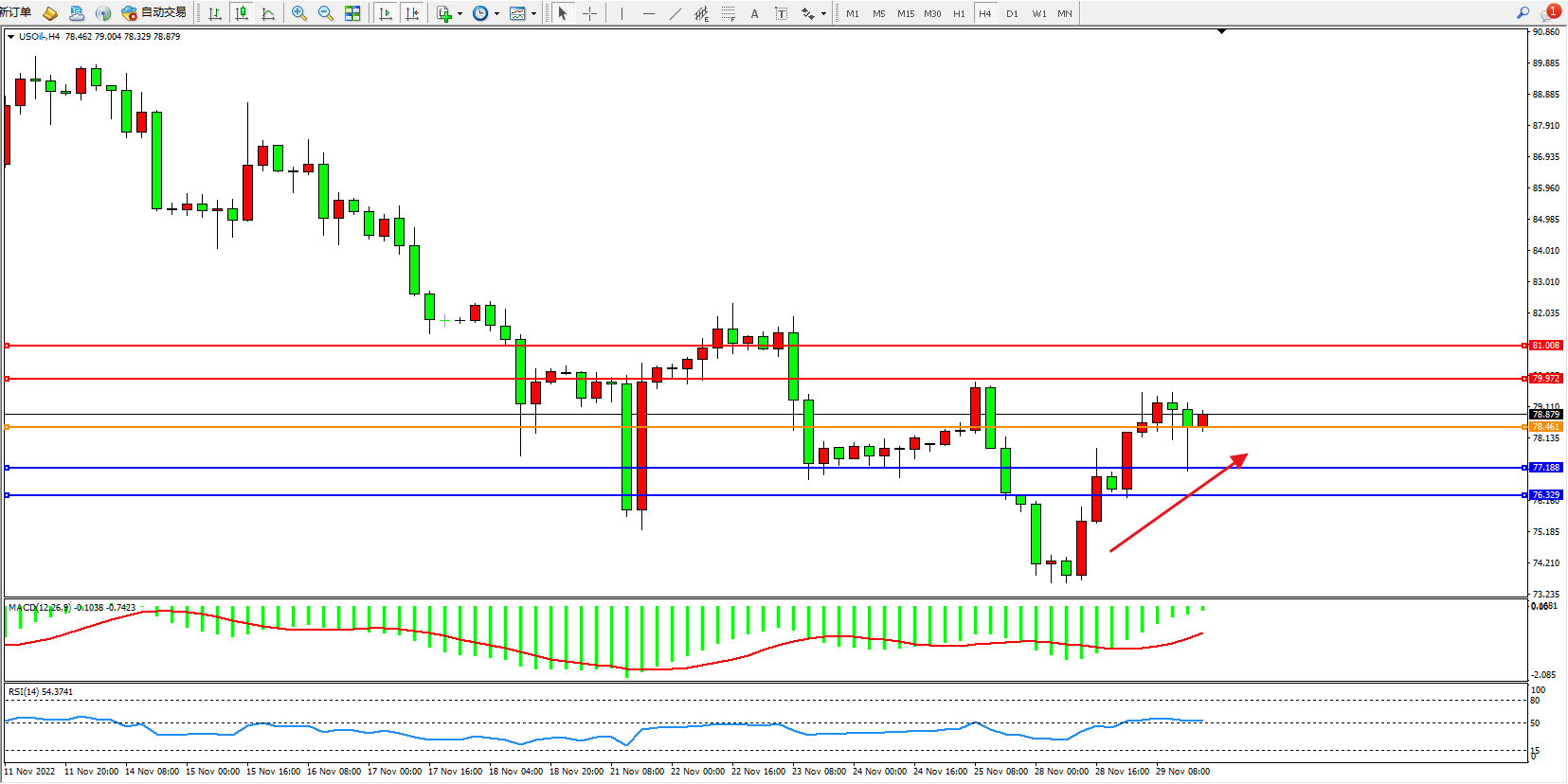1568x784 pixels.
Task: Click the chart shift triangle marker at top
Action: click(x=1221, y=31)
